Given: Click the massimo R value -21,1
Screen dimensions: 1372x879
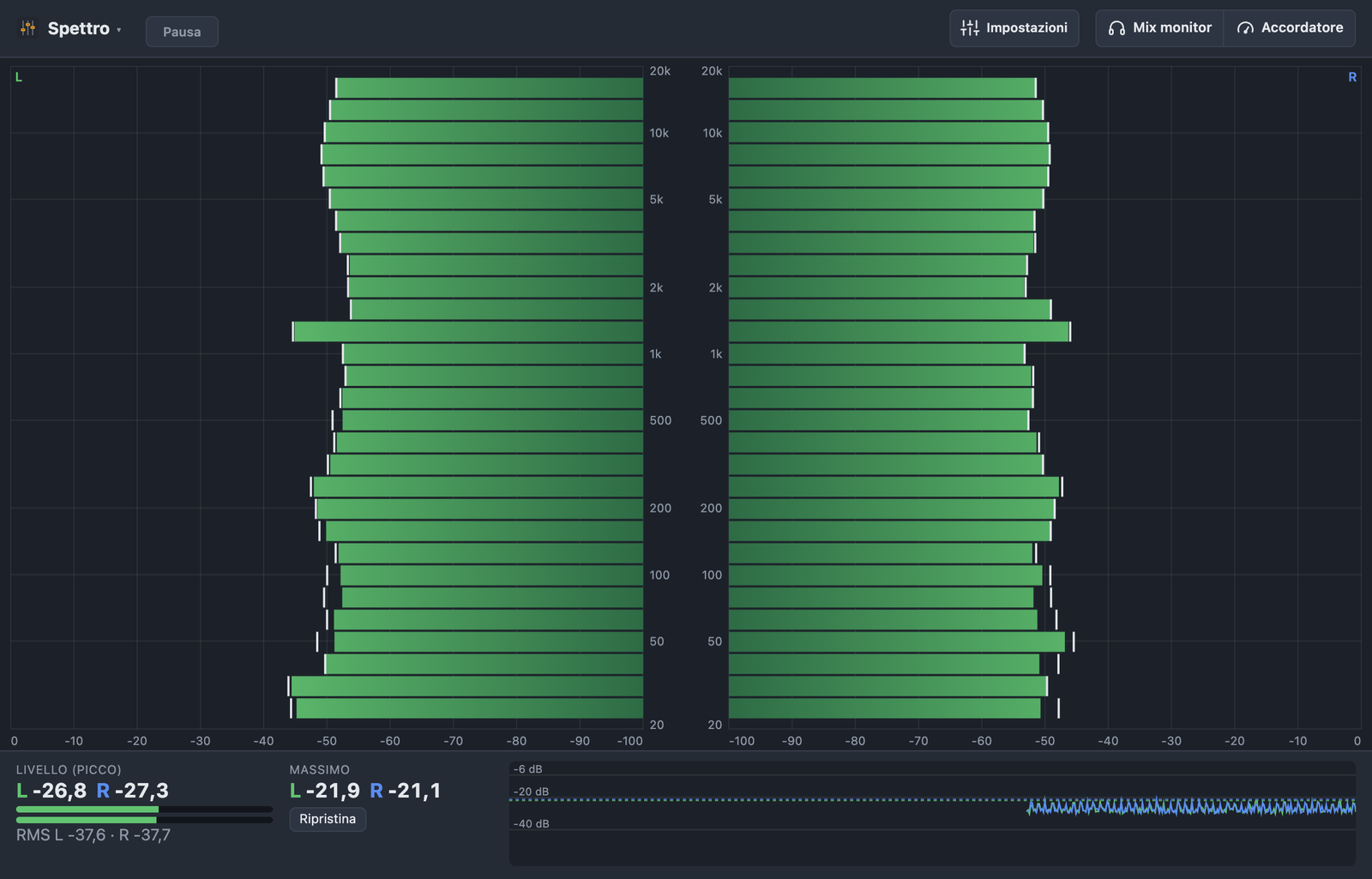Looking at the screenshot, I should (x=414, y=791).
